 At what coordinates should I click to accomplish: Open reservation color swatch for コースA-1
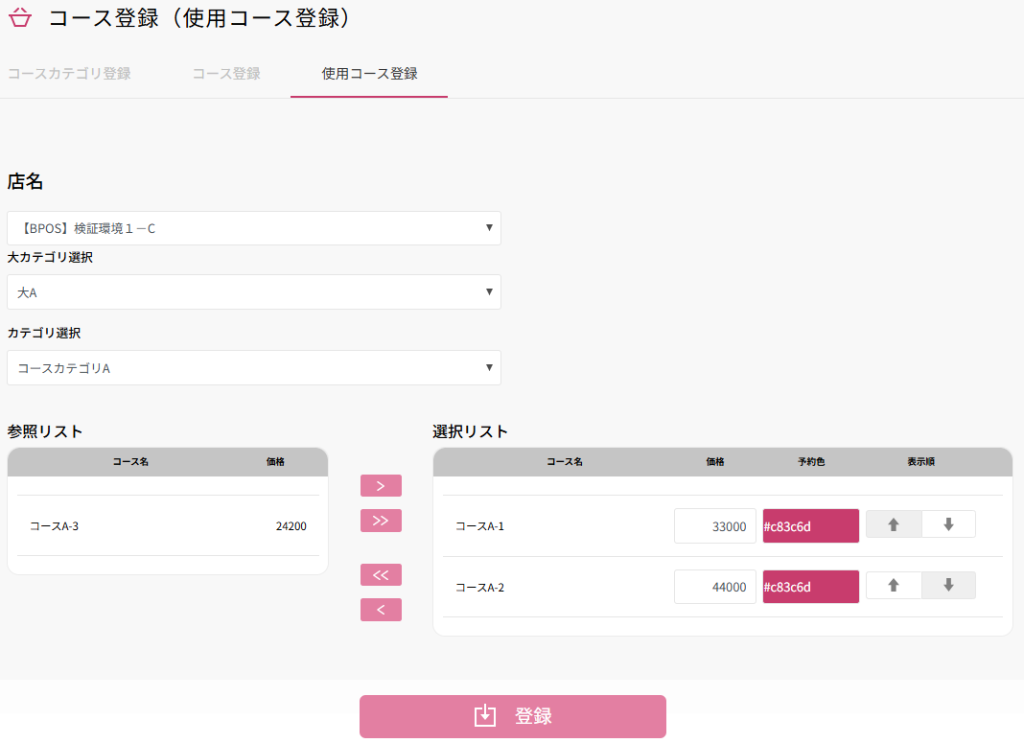pyautogui.click(x=810, y=526)
